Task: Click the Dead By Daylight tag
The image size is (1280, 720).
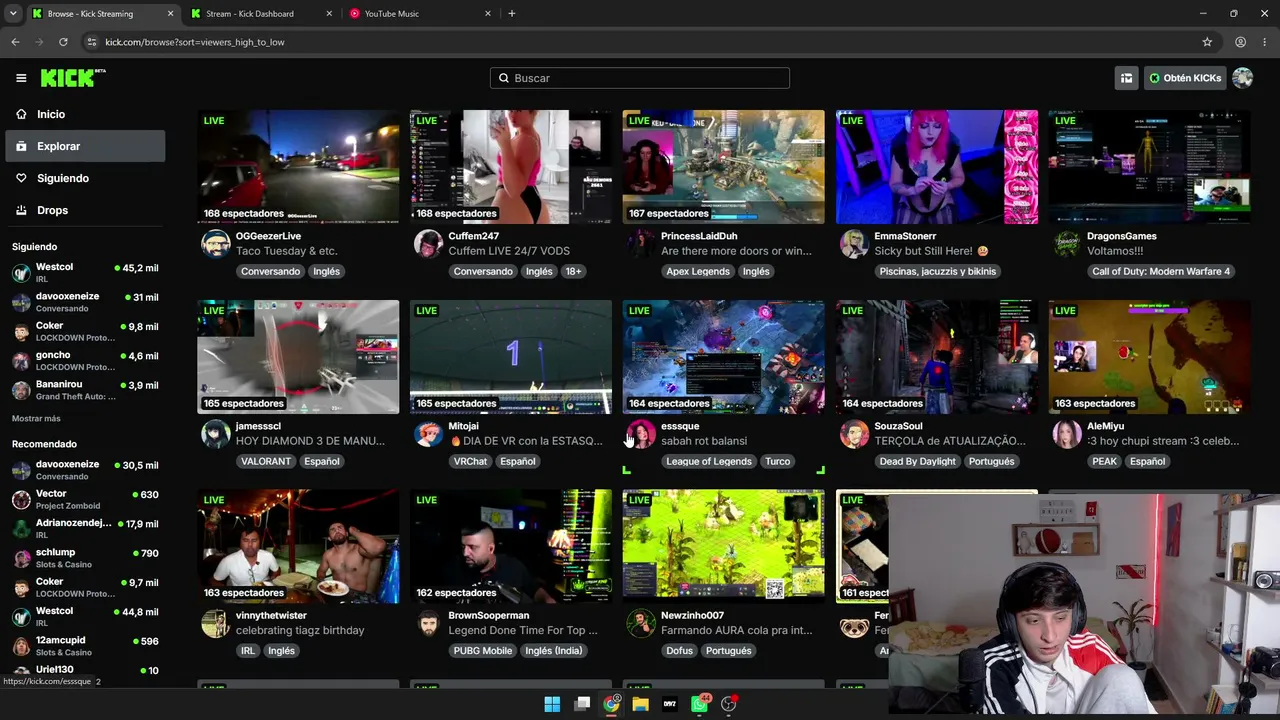Action: (918, 461)
